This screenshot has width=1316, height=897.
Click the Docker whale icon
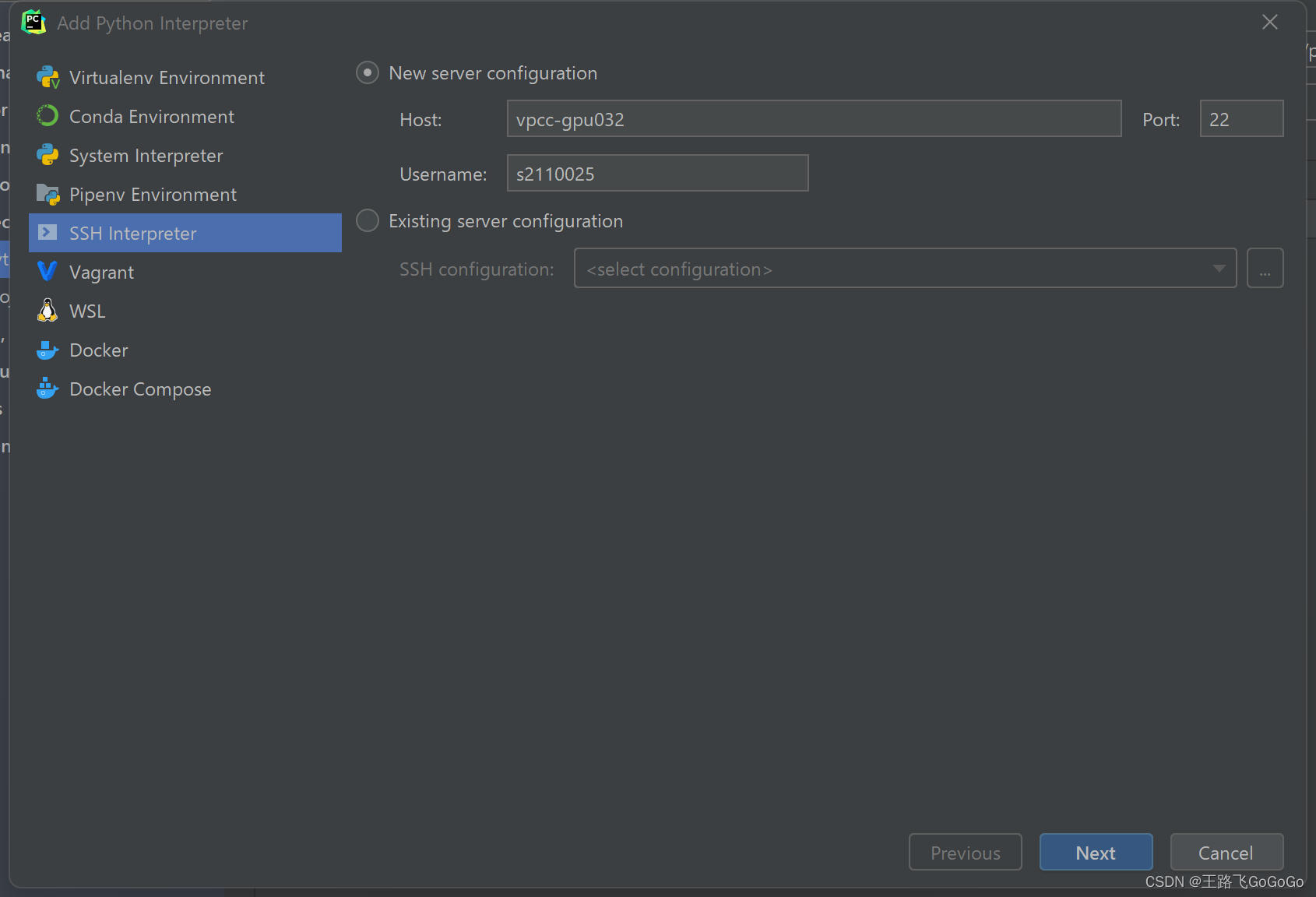coord(48,350)
